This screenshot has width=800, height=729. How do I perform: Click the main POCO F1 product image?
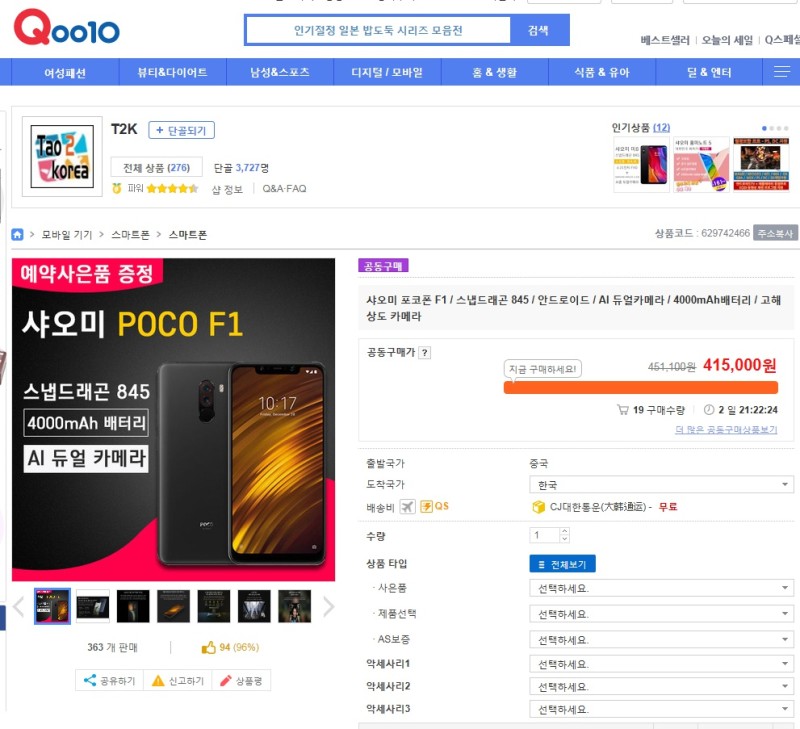(173, 419)
